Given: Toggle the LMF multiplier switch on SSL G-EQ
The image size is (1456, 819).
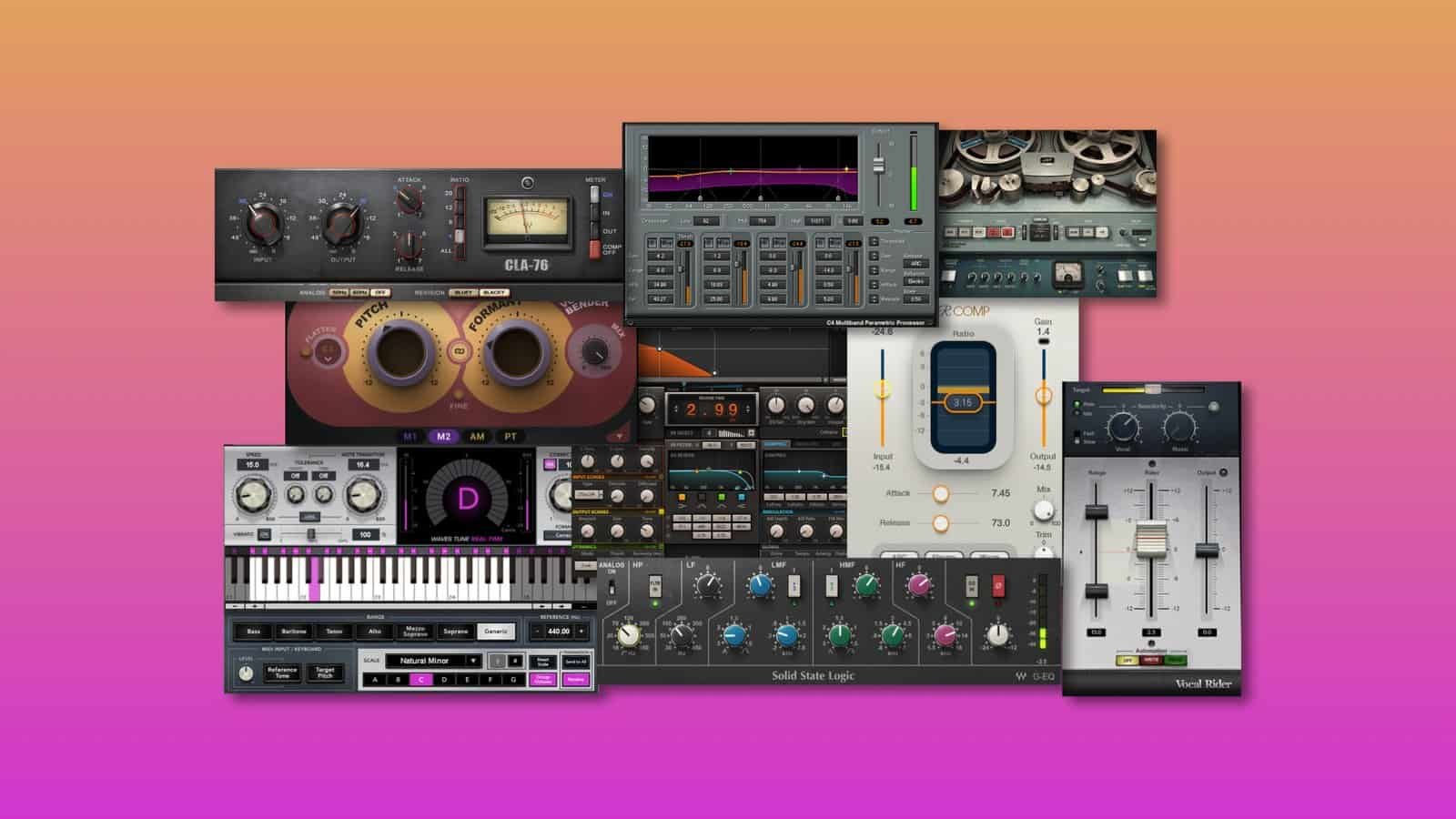Looking at the screenshot, I should pos(794,585).
